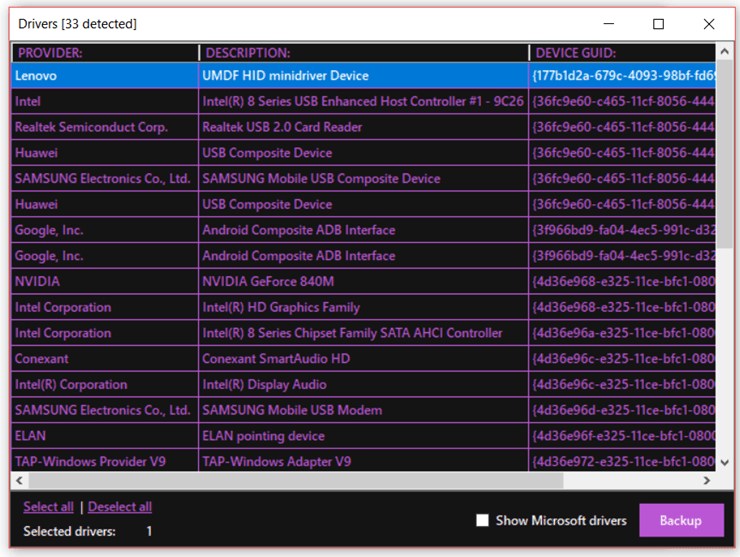Click the {4d36e96f-e325 GUID cell
Viewport: 740px width, 557px height.
click(622, 436)
